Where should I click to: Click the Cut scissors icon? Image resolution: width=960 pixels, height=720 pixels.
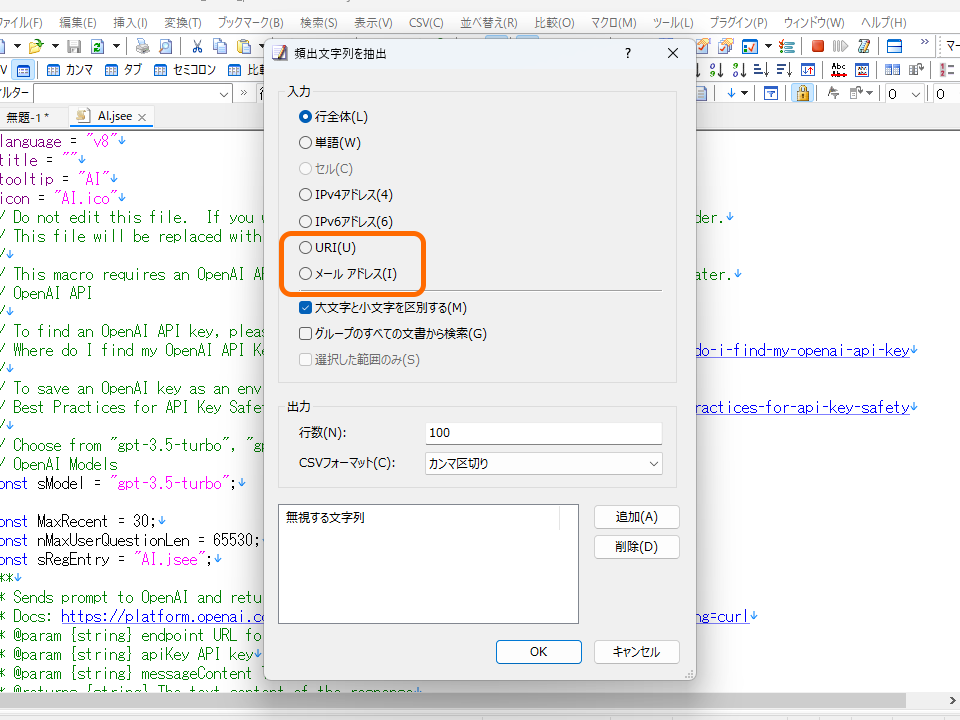pyautogui.click(x=197, y=46)
